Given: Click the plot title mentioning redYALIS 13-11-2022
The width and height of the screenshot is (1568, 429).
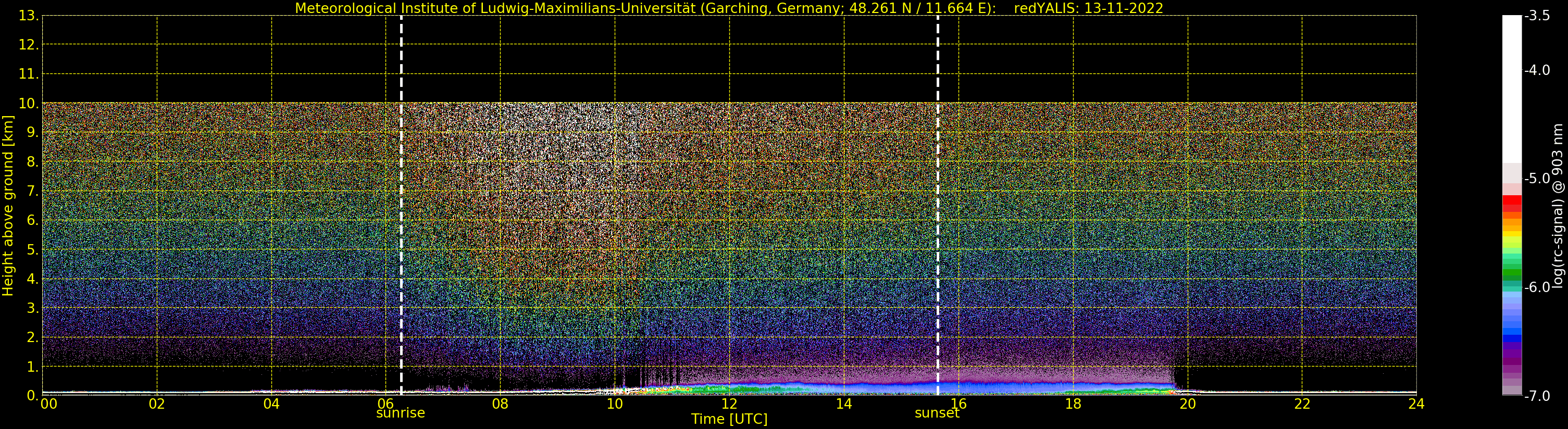Looking at the screenshot, I should click(x=729, y=8).
